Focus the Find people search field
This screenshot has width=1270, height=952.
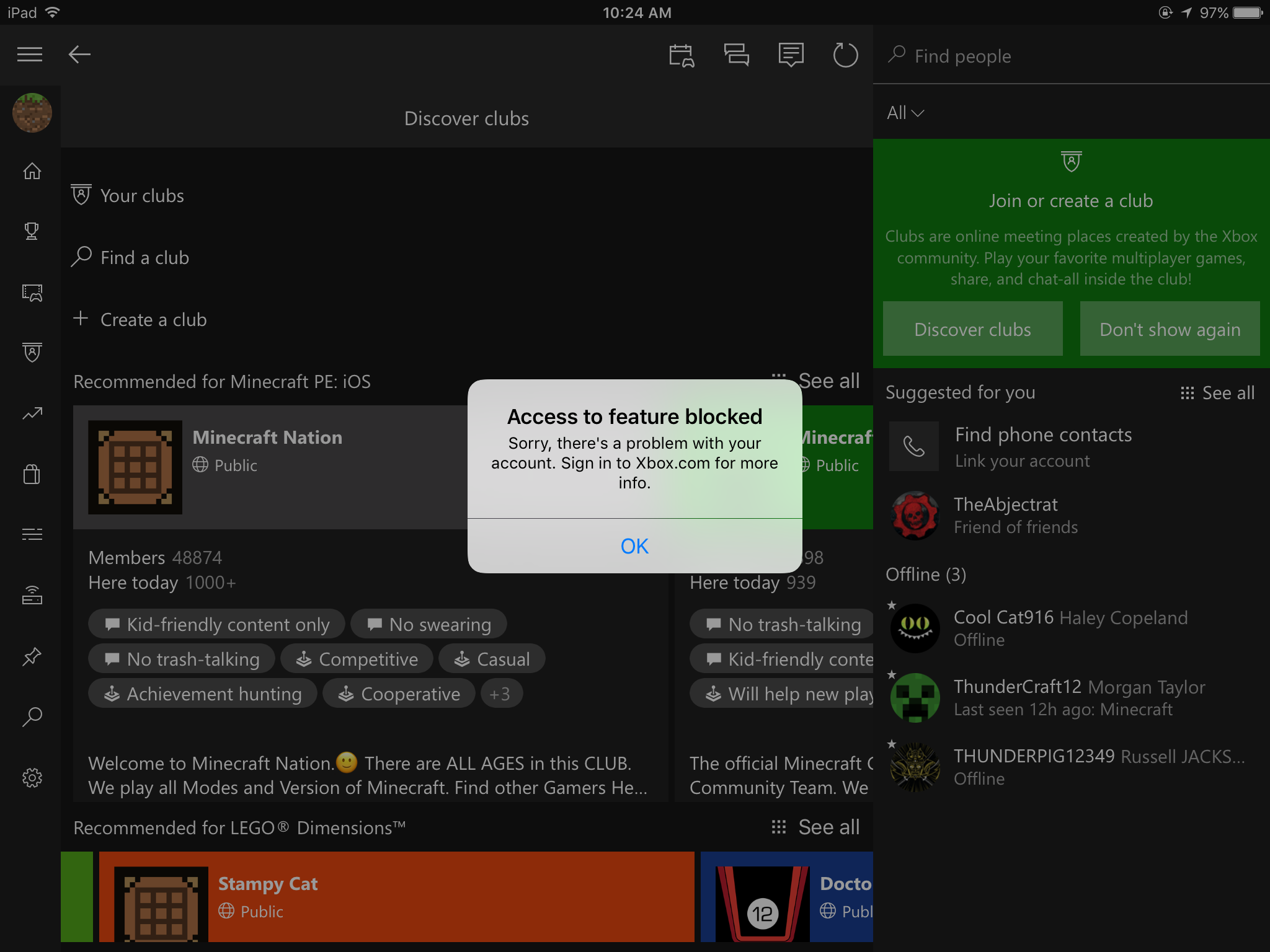[1072, 56]
